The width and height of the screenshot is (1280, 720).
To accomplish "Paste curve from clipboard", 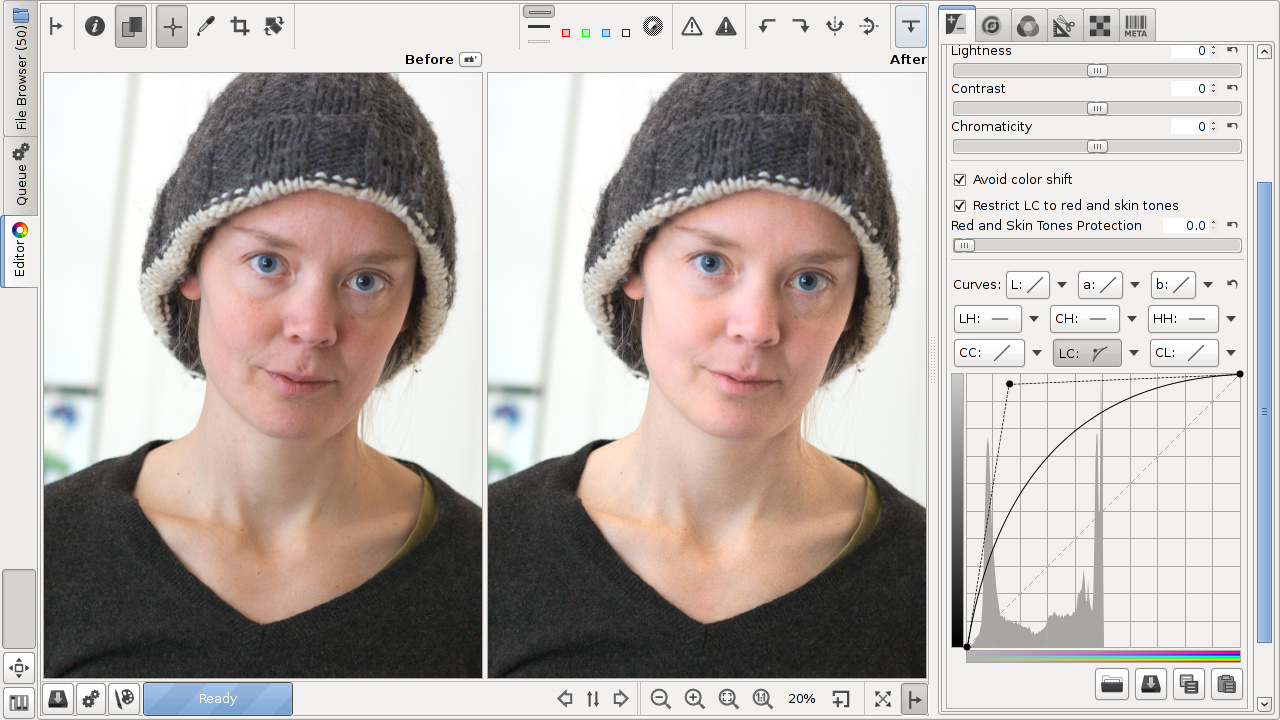I will (x=1225, y=684).
